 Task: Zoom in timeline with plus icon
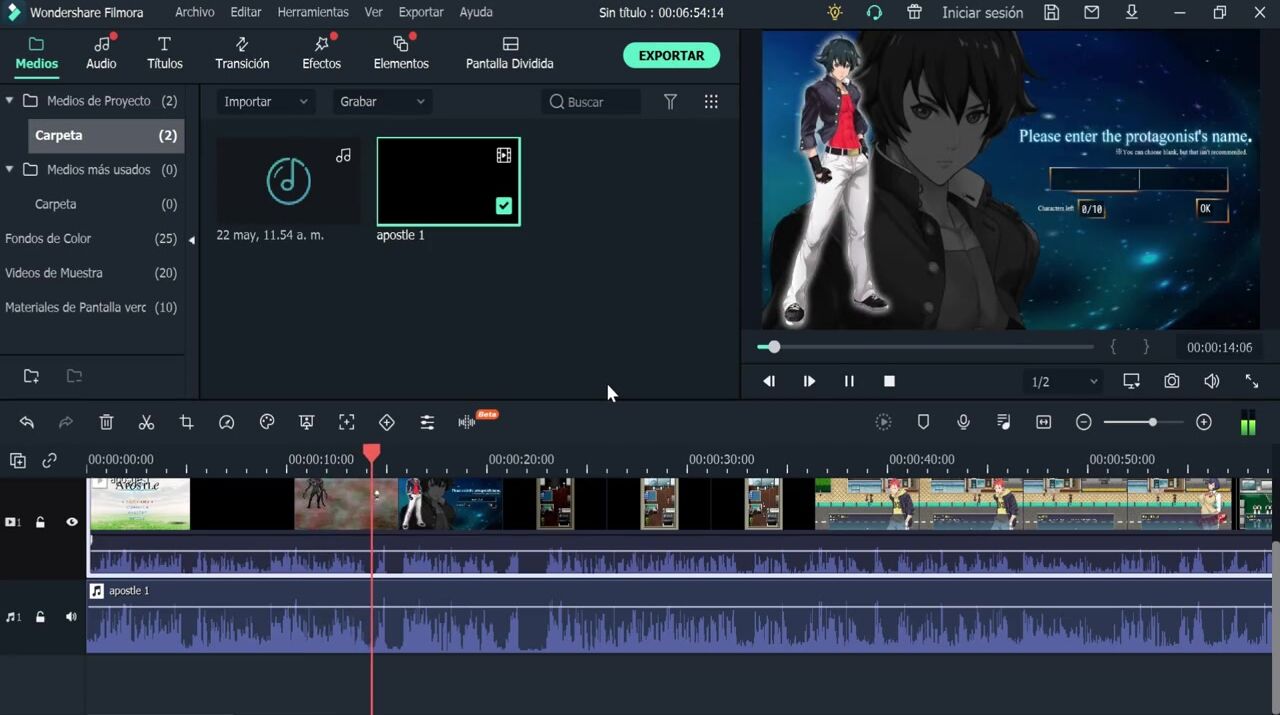pos(1204,423)
